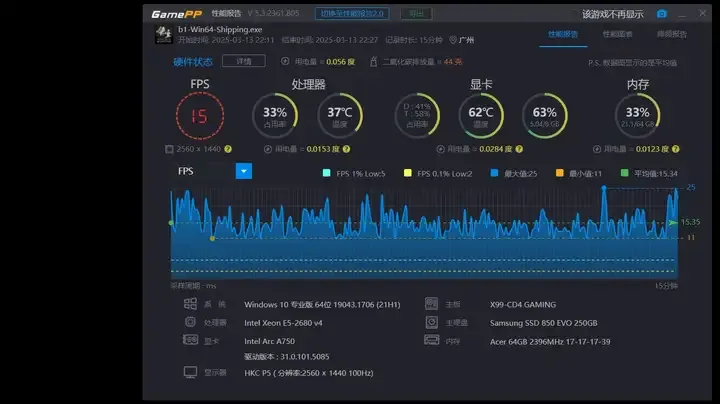Toggle the orange 最小值:11 legend swatch
This screenshot has width=720, height=404.
point(559,173)
